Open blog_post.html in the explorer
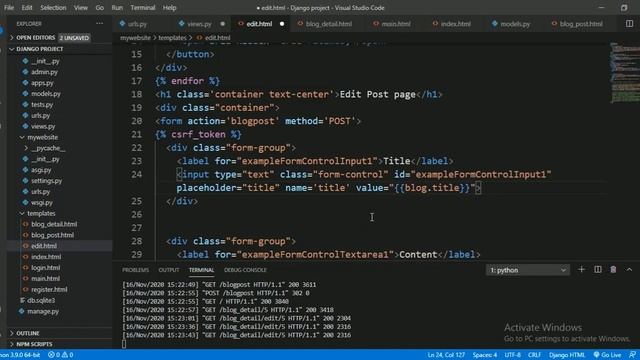Image resolution: width=640 pixels, height=360 pixels. click(53, 235)
